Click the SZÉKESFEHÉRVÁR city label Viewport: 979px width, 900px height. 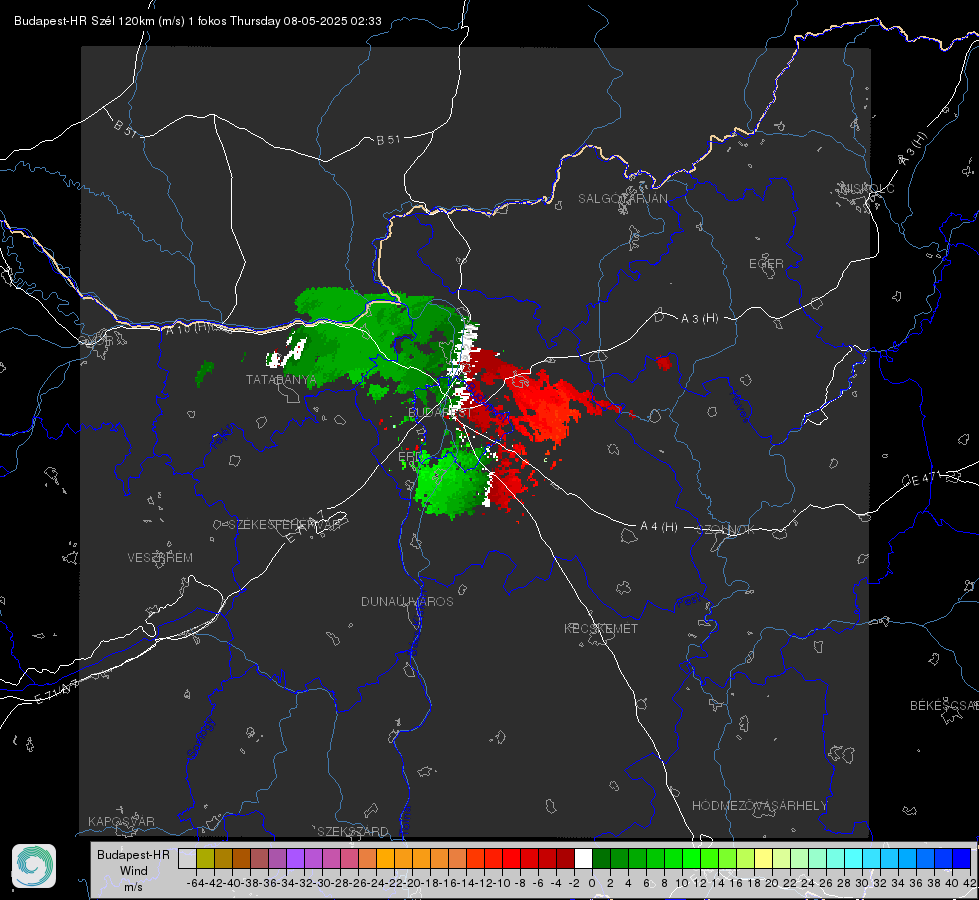pos(284,525)
